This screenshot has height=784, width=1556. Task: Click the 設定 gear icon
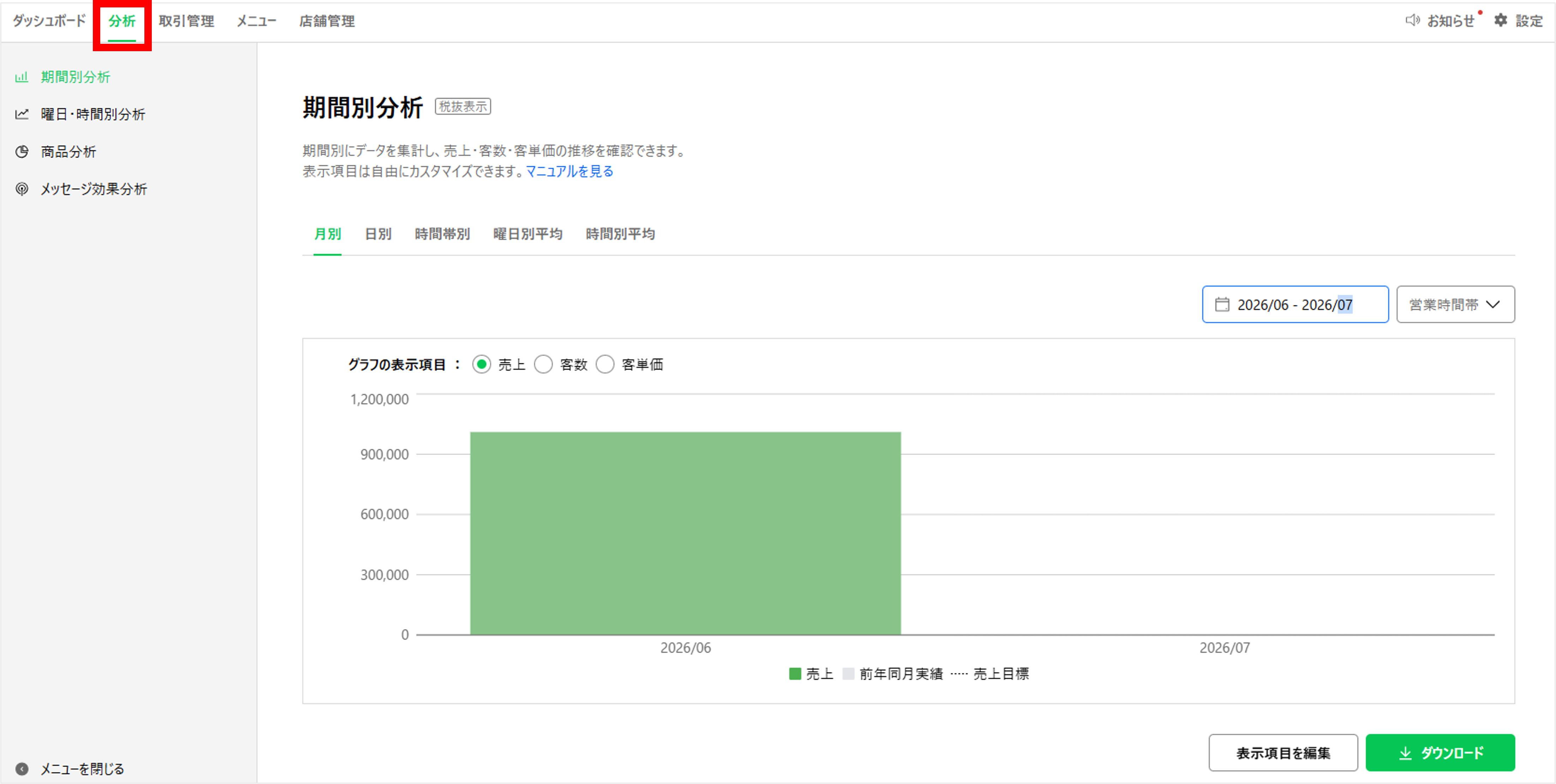1501,20
